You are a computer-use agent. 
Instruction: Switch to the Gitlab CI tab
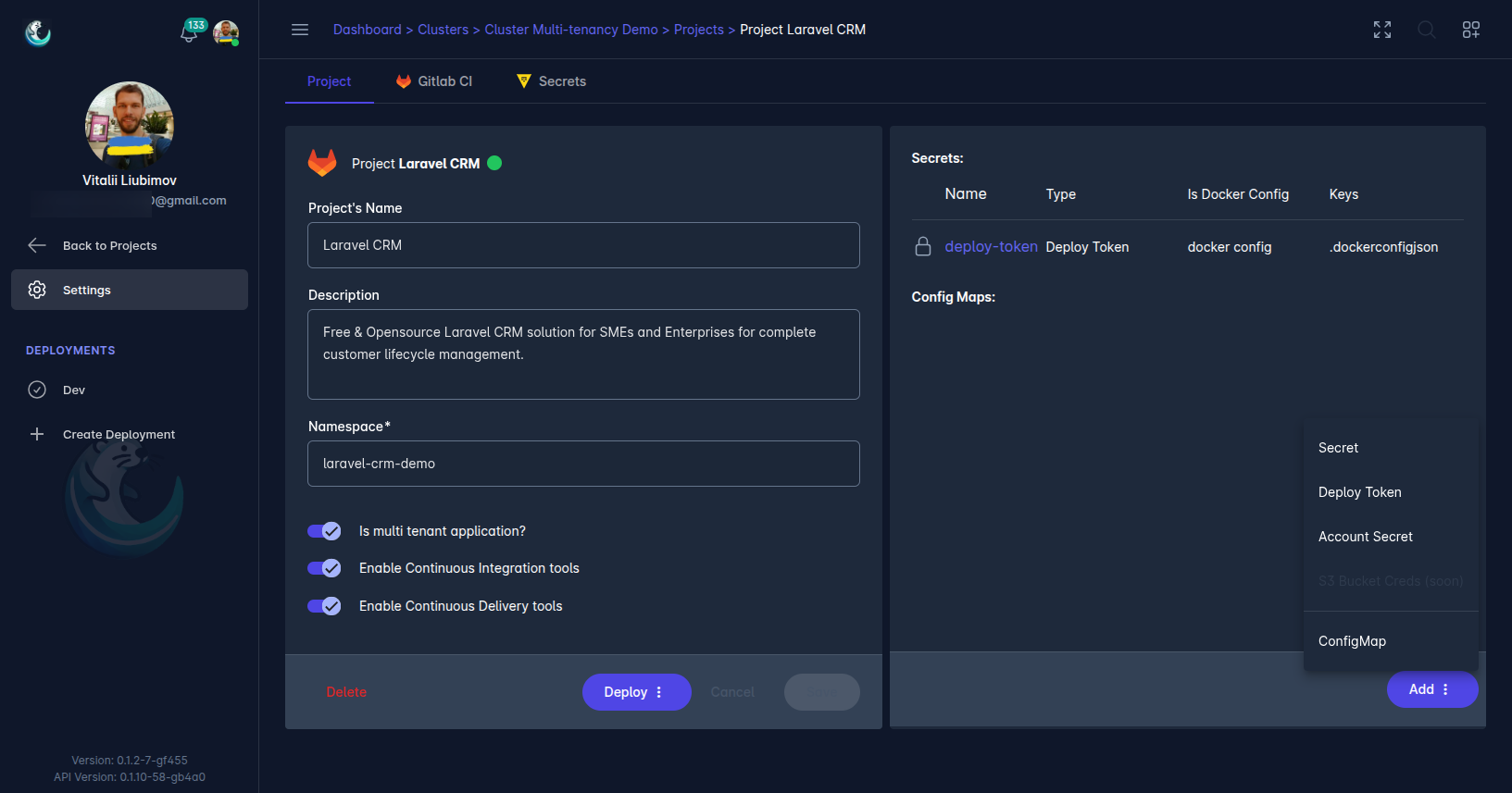(433, 81)
